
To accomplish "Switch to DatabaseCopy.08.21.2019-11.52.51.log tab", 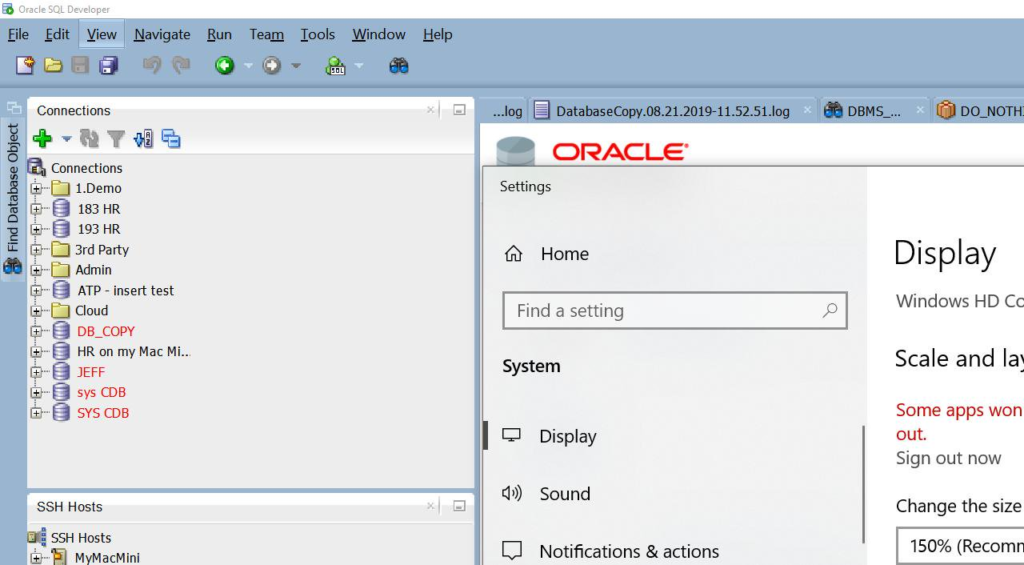I will (673, 111).
